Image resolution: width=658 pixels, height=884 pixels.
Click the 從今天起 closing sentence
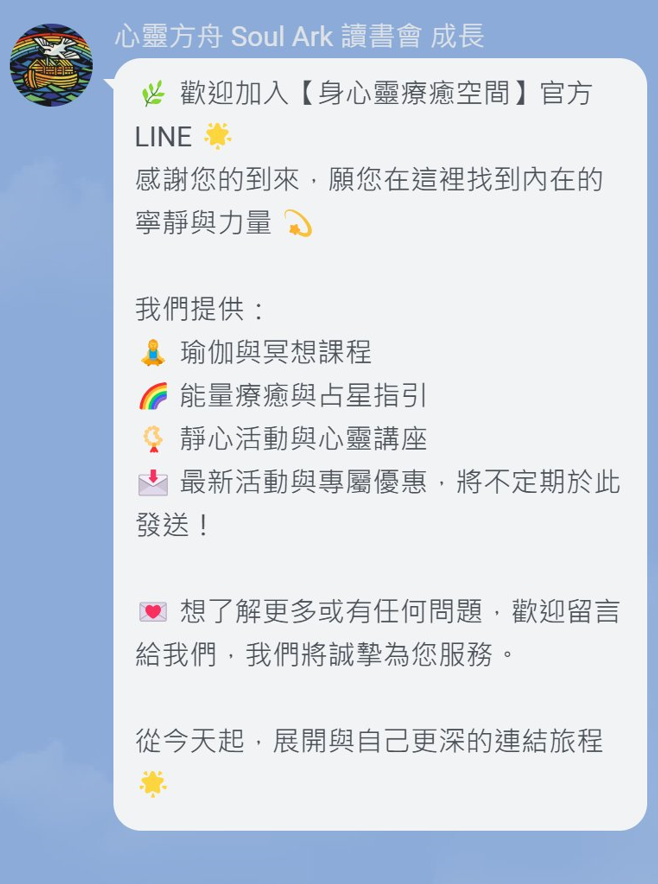369,741
